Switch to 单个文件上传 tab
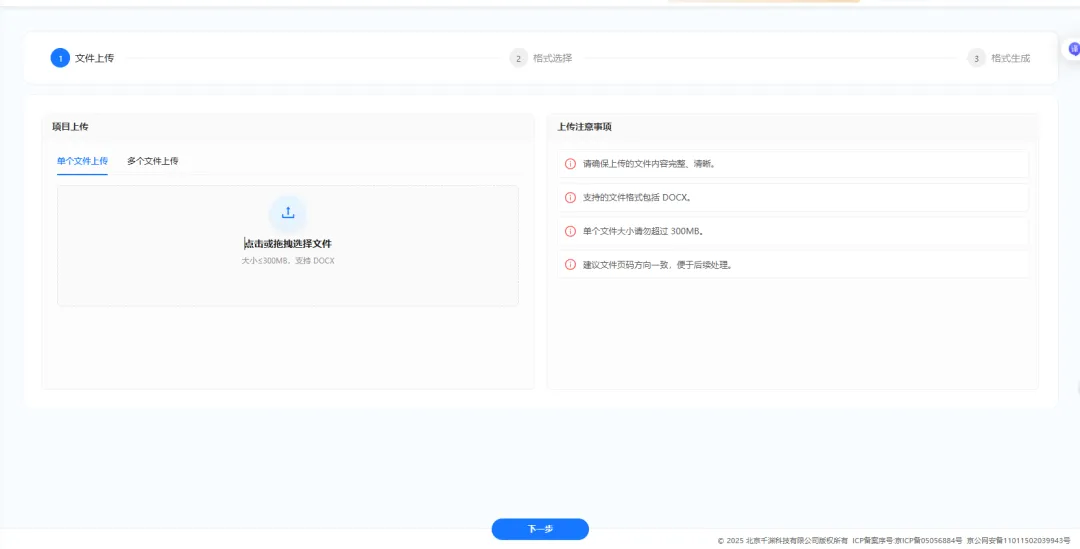Image resolution: width=1080 pixels, height=549 pixels. tap(82, 161)
